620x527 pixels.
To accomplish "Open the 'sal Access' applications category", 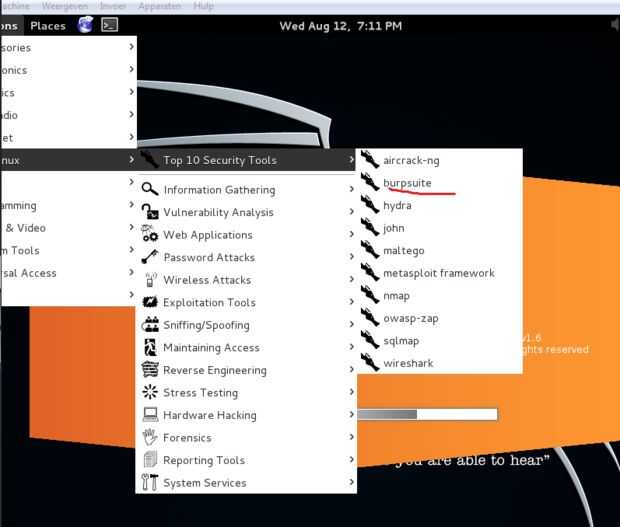I will (x=68, y=272).
